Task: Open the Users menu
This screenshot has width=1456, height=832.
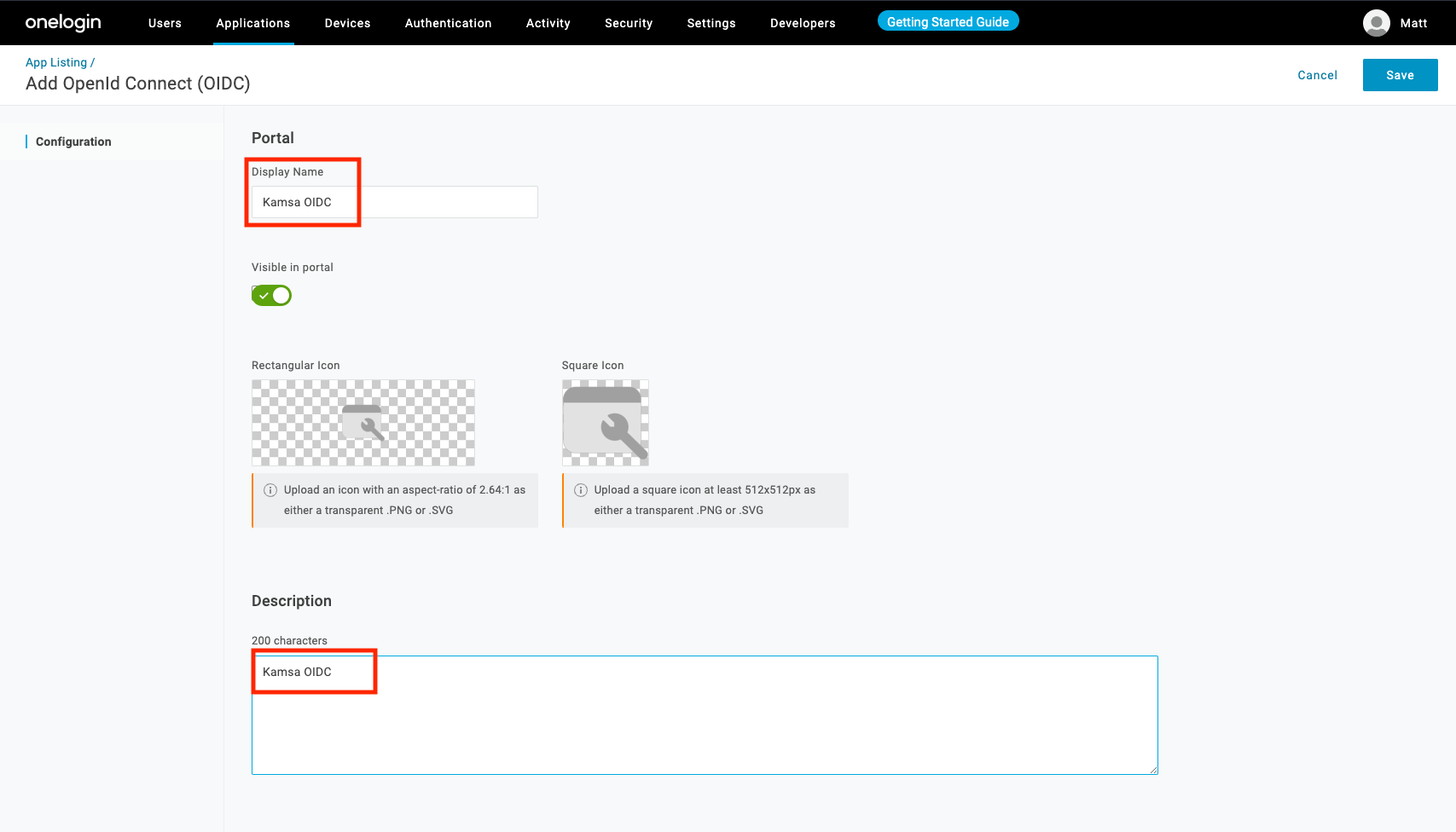Action: (165, 23)
